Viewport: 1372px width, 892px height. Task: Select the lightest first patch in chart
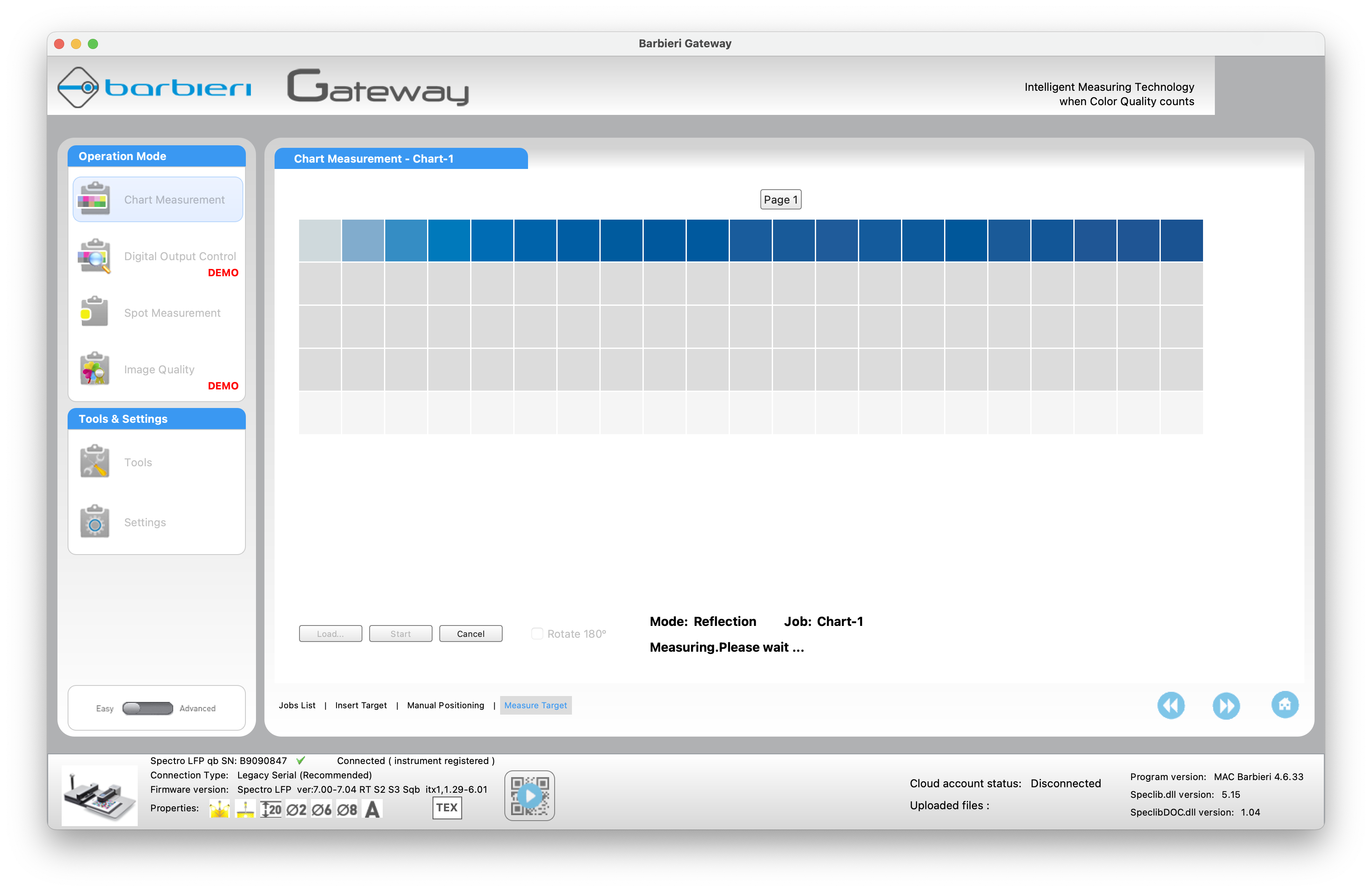319,240
